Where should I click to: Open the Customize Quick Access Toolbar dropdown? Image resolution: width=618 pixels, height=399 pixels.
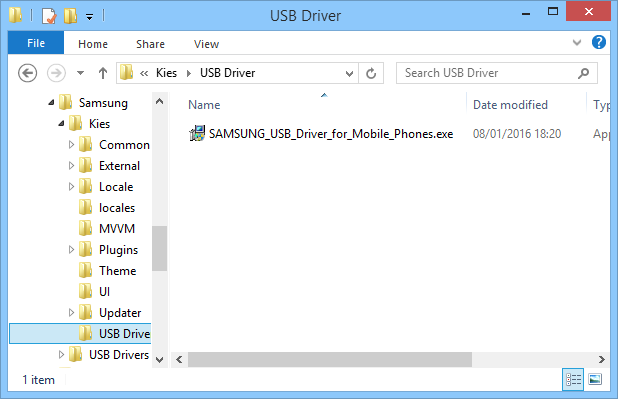pyautogui.click(x=90, y=17)
